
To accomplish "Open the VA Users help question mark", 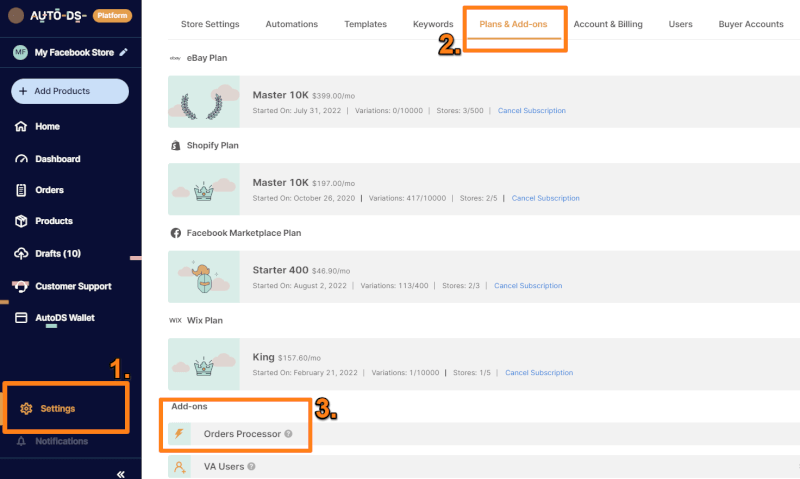I will click(x=251, y=466).
